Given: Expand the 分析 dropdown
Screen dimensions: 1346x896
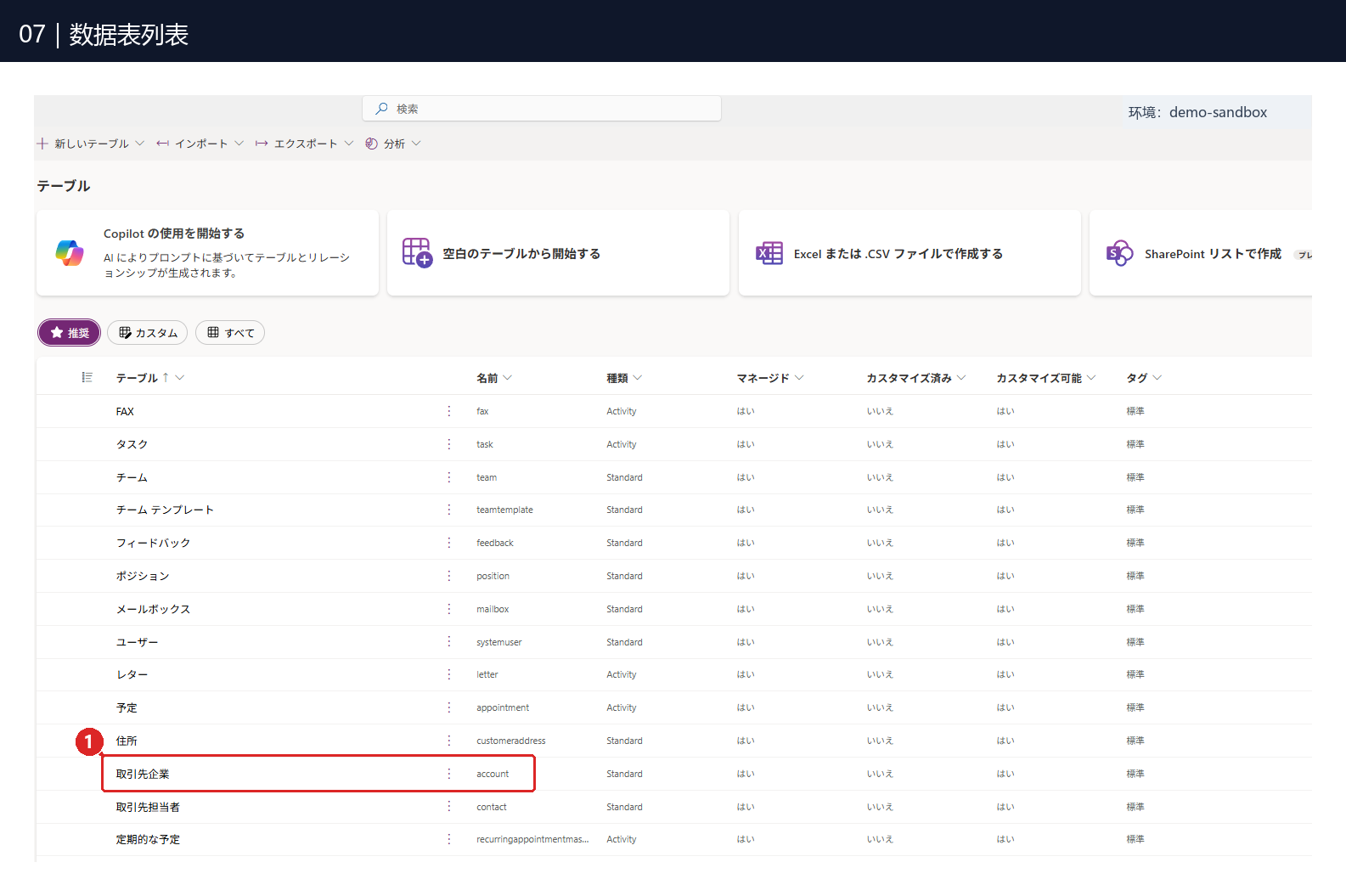Looking at the screenshot, I should pos(416,144).
